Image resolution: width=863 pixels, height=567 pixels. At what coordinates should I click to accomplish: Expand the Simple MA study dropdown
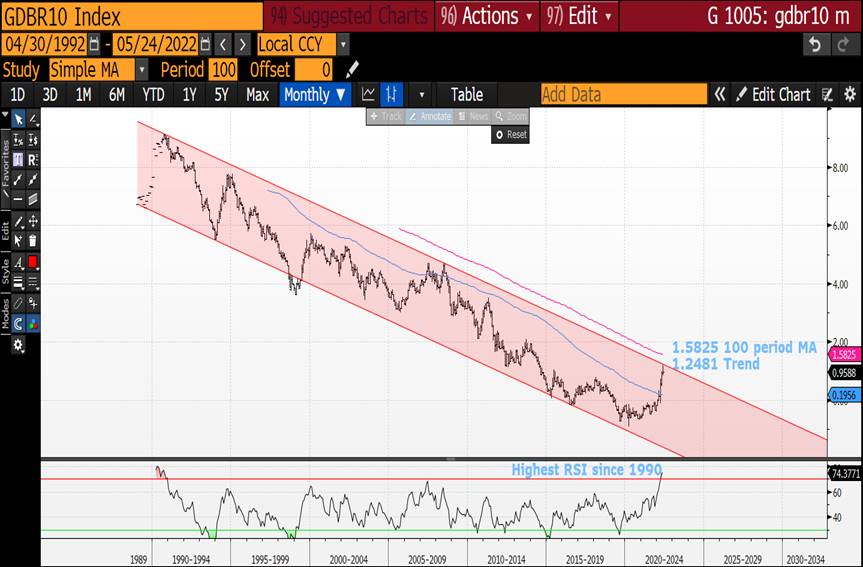(x=142, y=70)
